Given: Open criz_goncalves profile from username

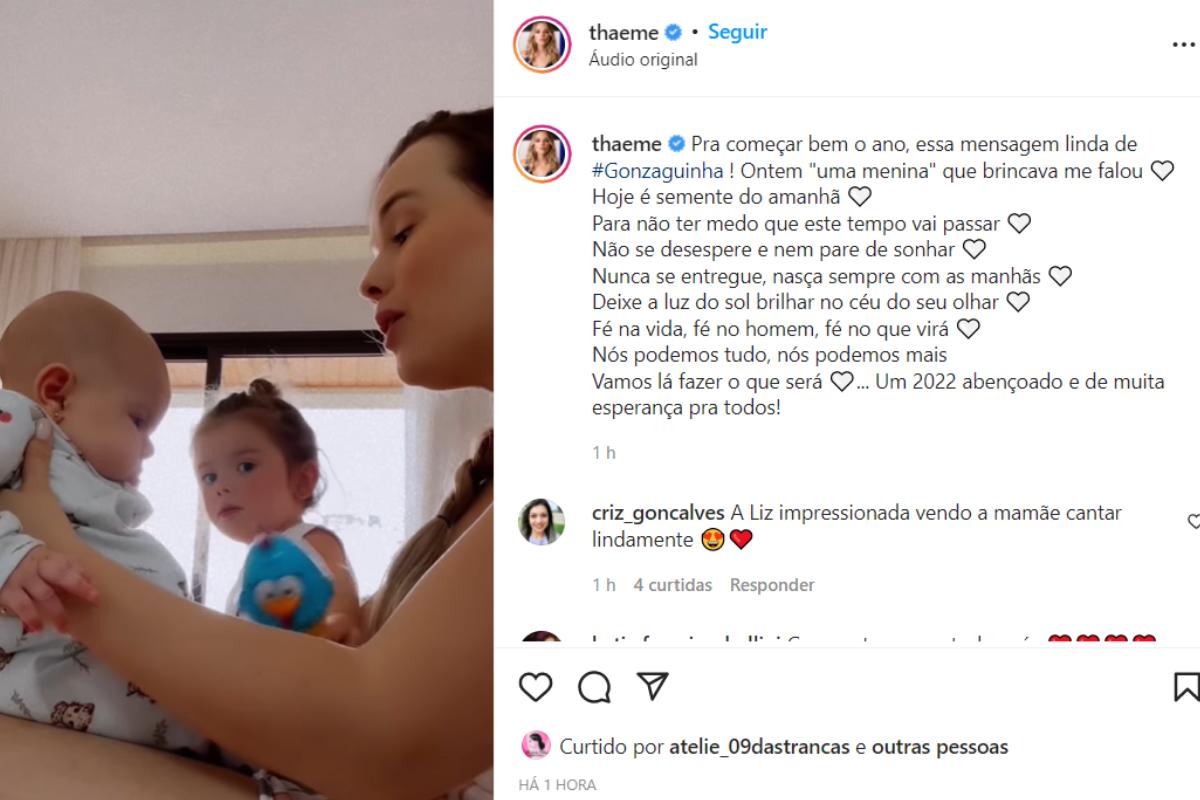Looking at the screenshot, I should tap(658, 513).
